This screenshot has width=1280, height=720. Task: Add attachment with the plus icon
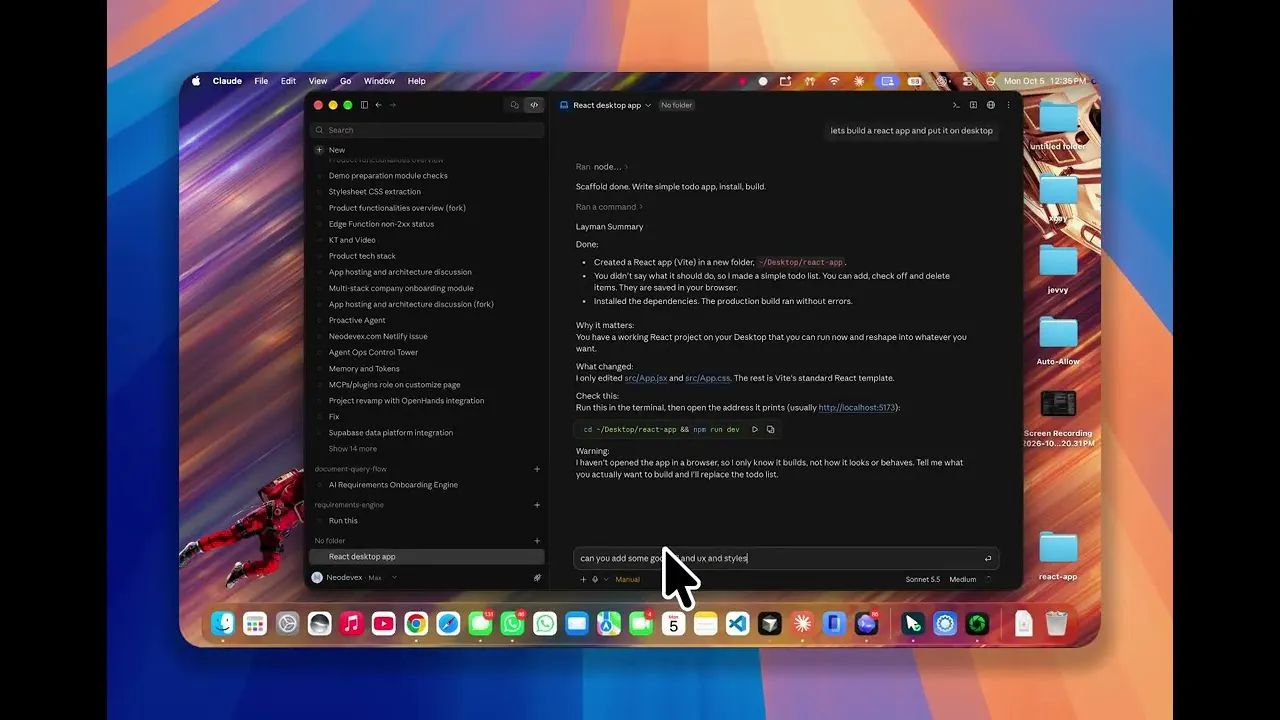point(583,579)
